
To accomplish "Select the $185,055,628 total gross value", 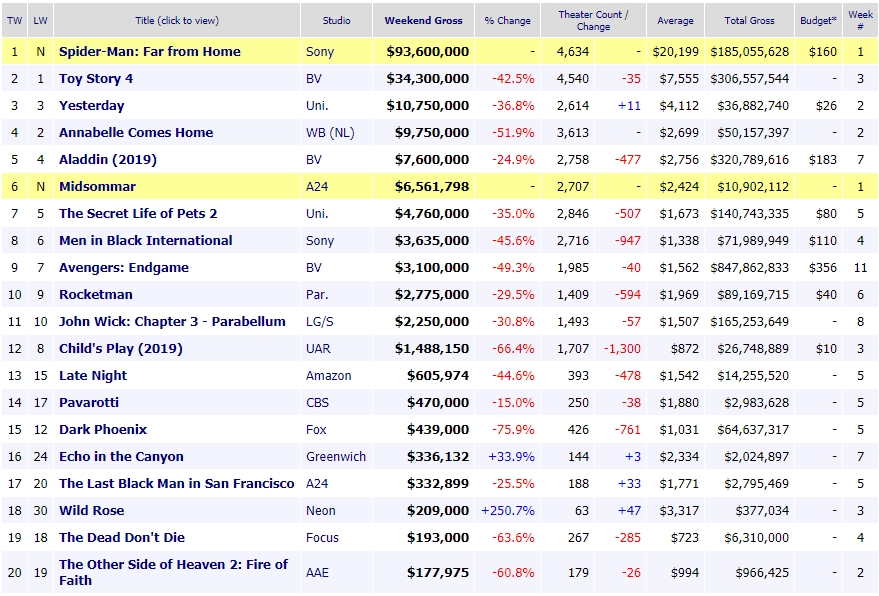I will (750, 52).
